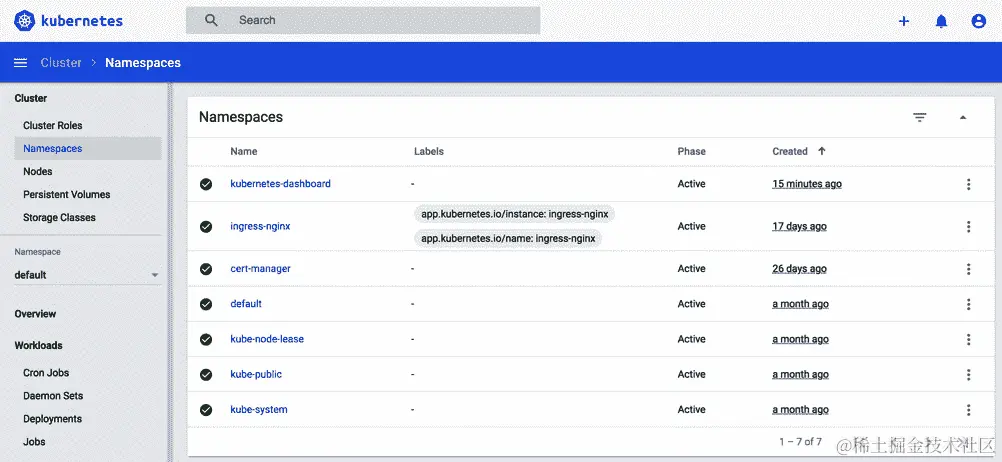Screen dimensions: 1002x462
Task: Open Persistent Volumes in sidebar
Action: coord(66,194)
